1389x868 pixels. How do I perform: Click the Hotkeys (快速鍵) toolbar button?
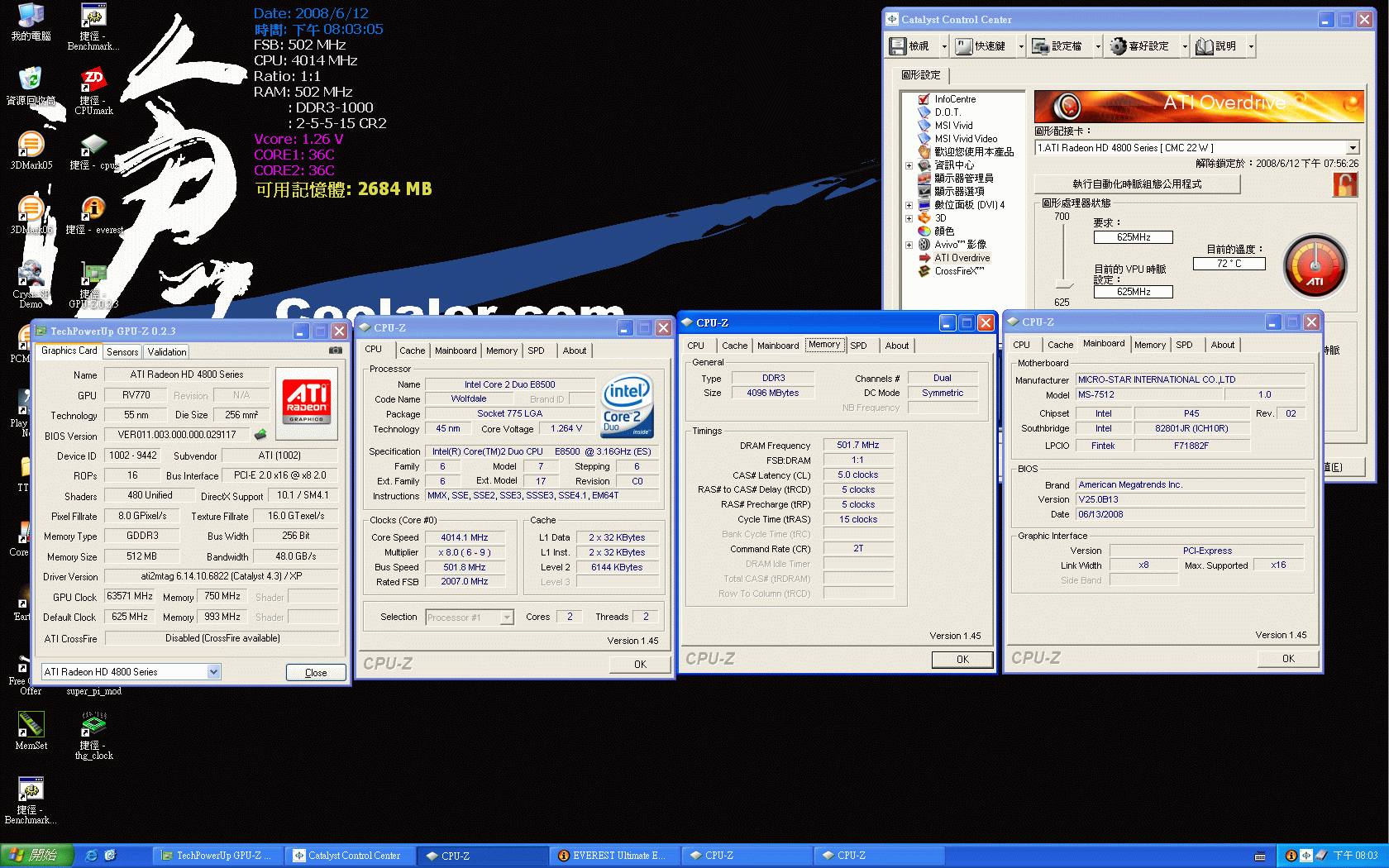[x=981, y=46]
